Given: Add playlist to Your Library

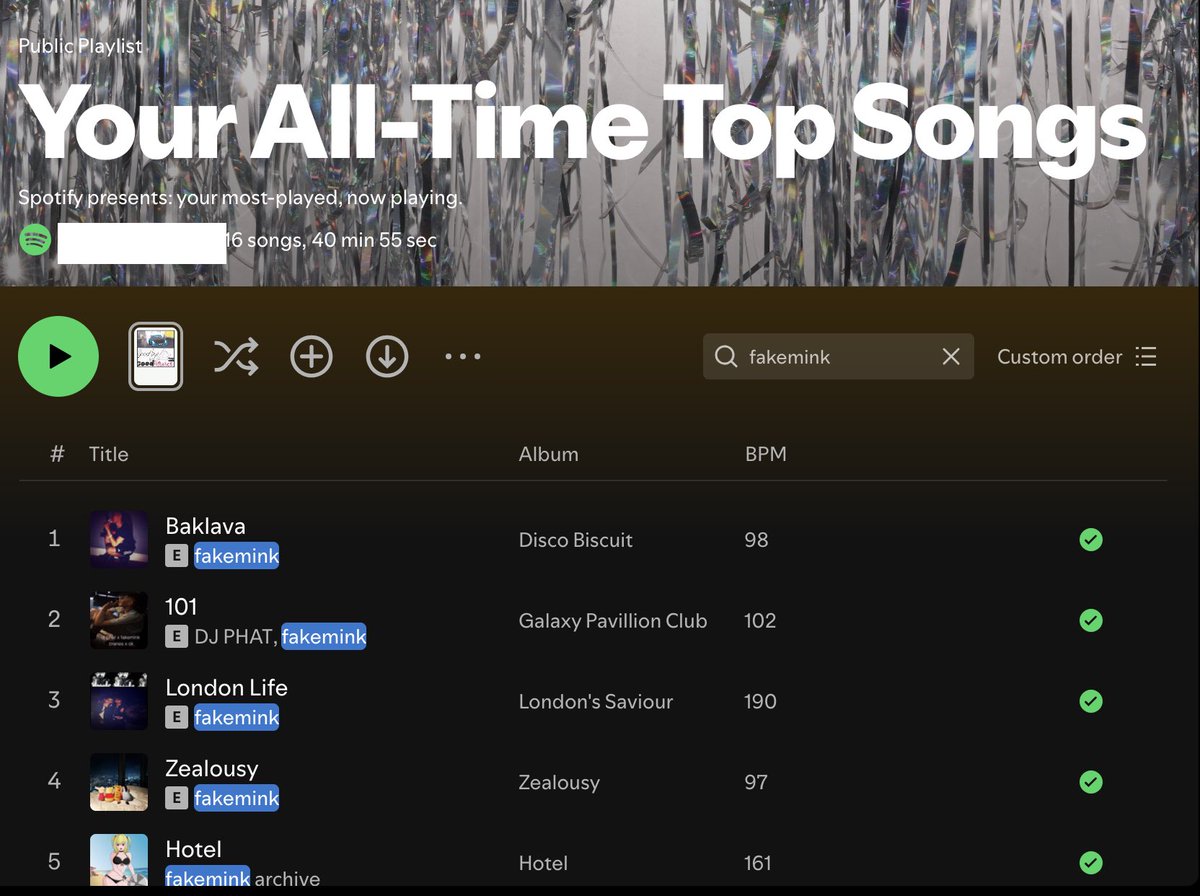Looking at the screenshot, I should click(x=311, y=357).
